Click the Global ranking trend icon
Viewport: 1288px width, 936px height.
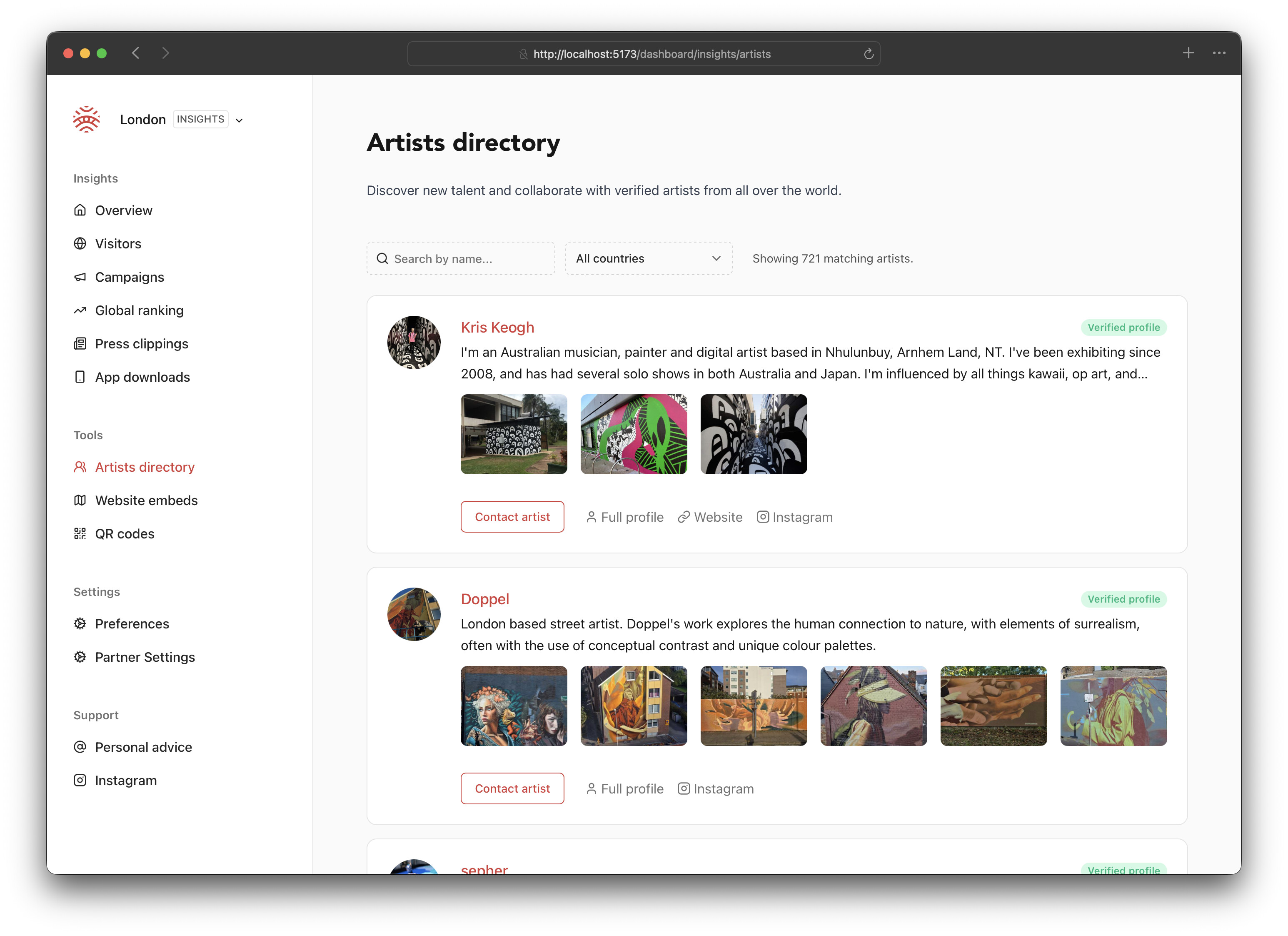point(80,310)
